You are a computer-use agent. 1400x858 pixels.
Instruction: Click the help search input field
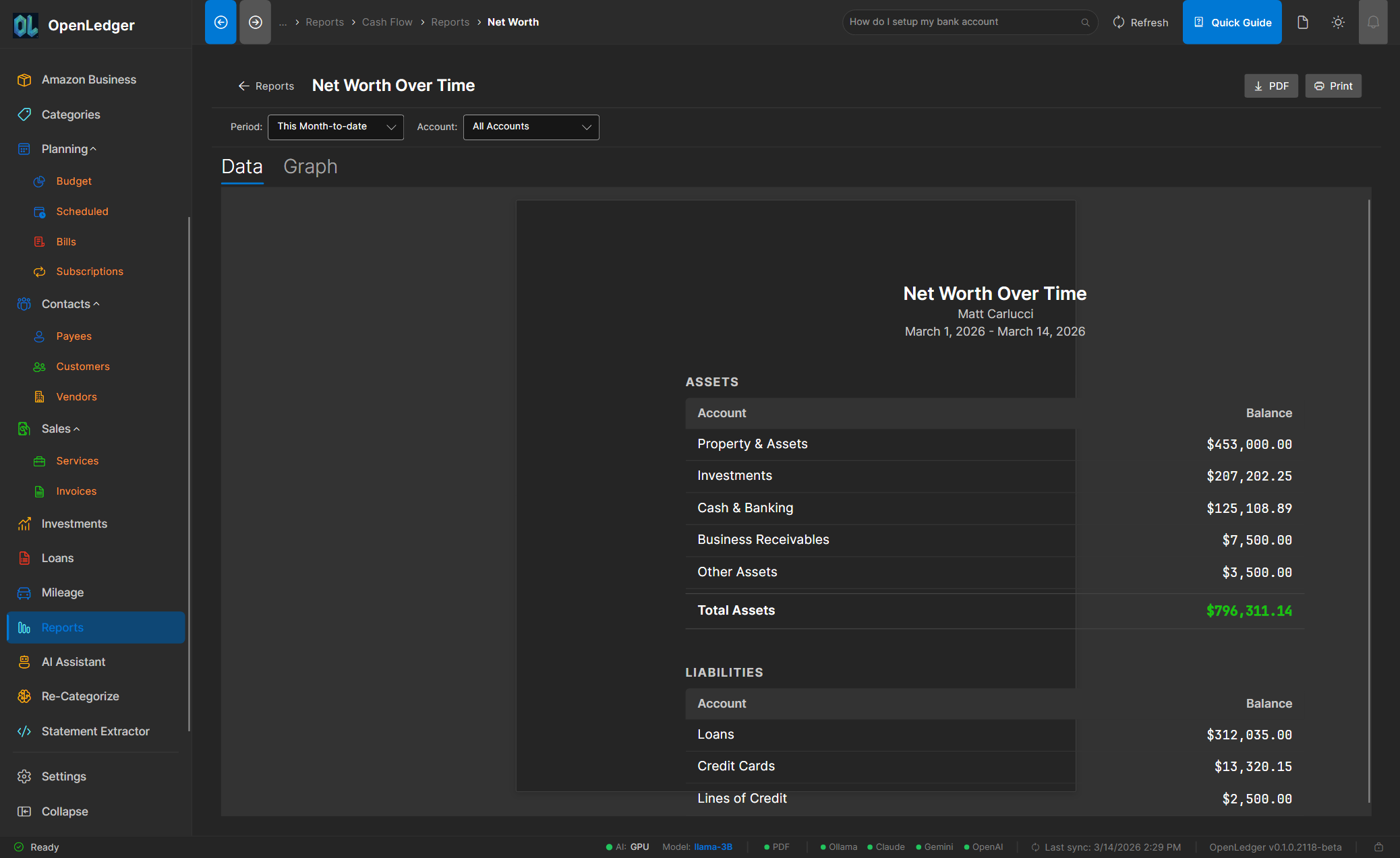coord(961,22)
